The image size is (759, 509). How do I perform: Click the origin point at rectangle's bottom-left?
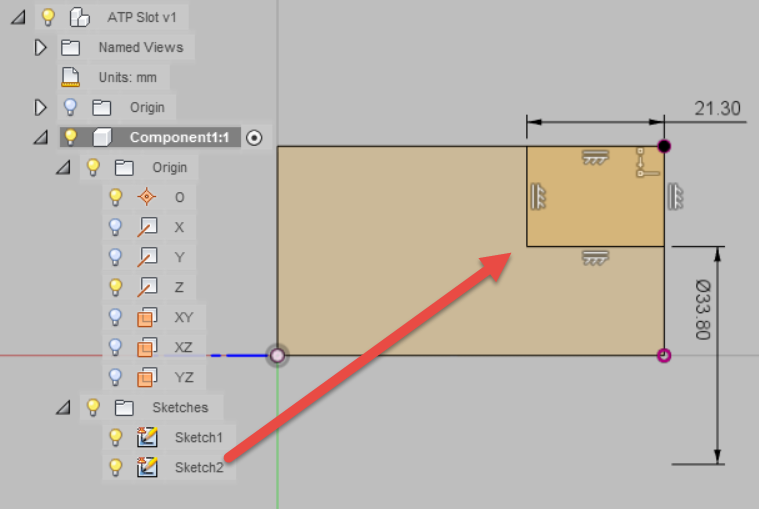(277, 356)
